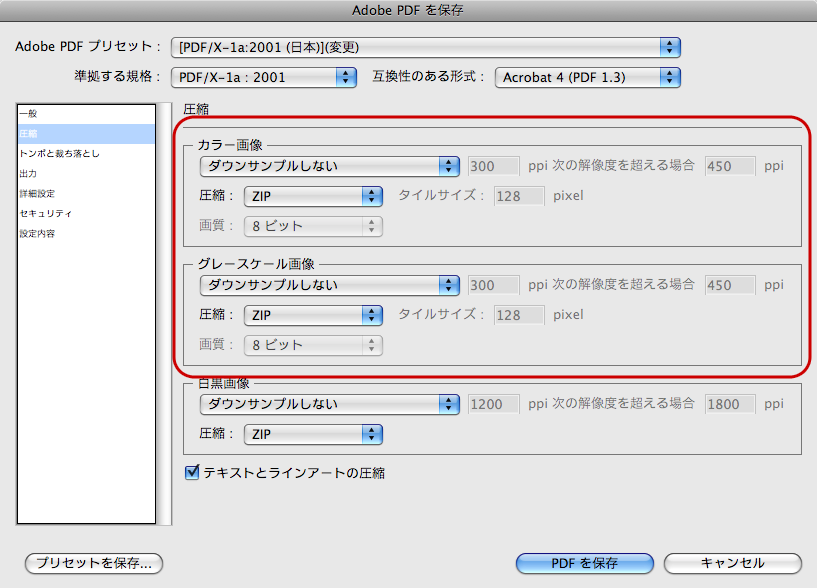Click the category list scrollbar

point(165,314)
